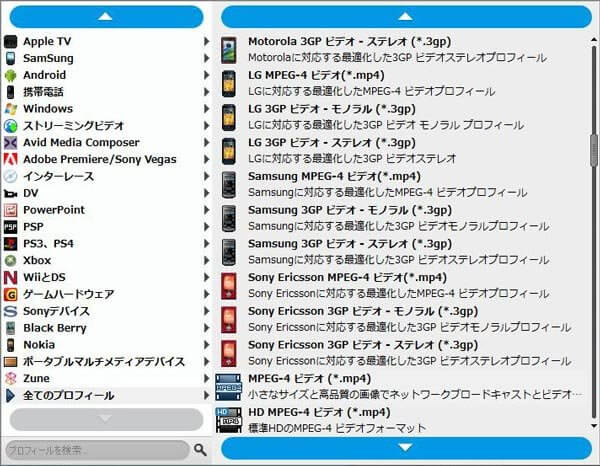
Task: Click the Xbox logo icon
Action: 11,260
